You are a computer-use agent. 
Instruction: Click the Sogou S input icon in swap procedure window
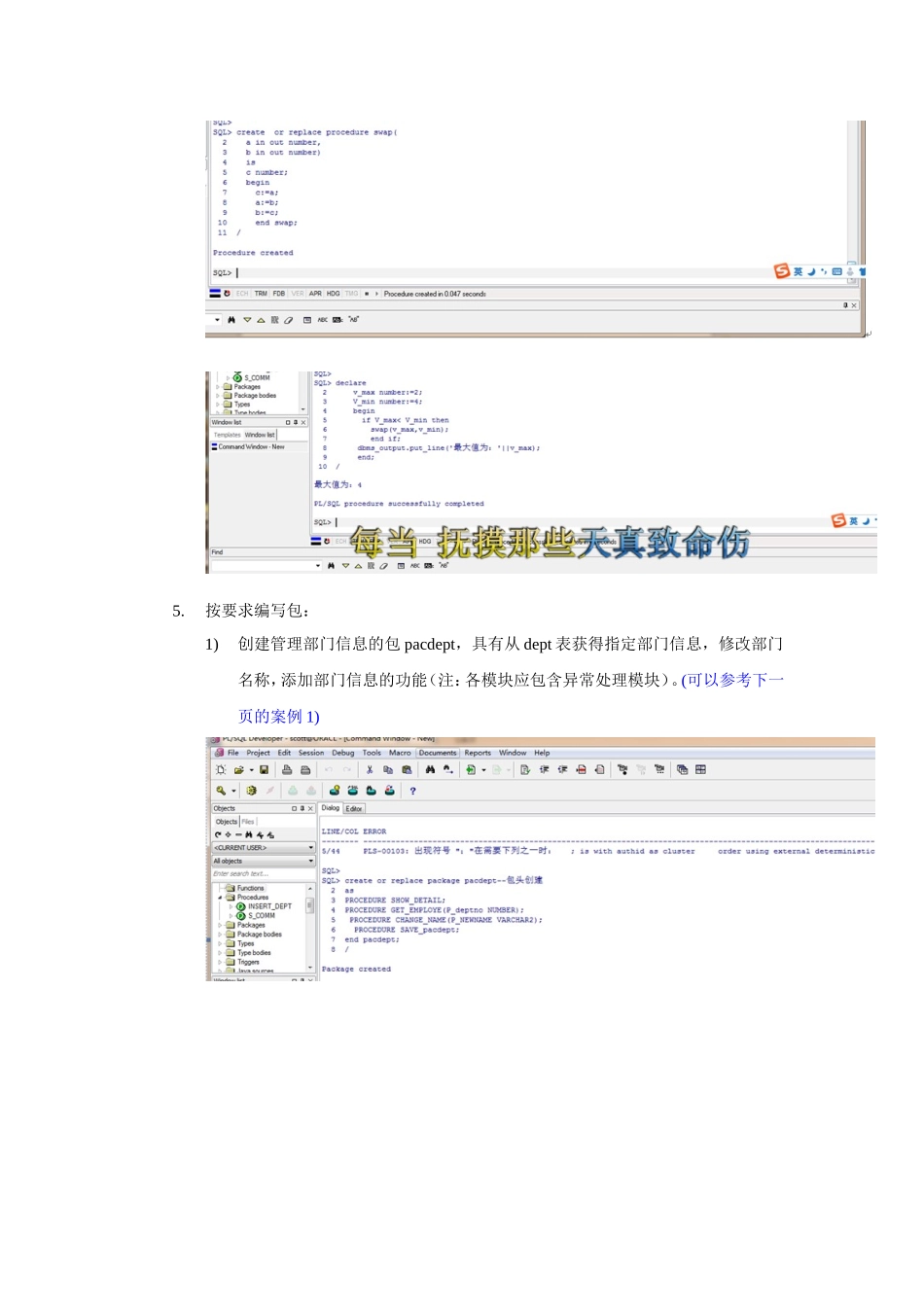pos(782,271)
